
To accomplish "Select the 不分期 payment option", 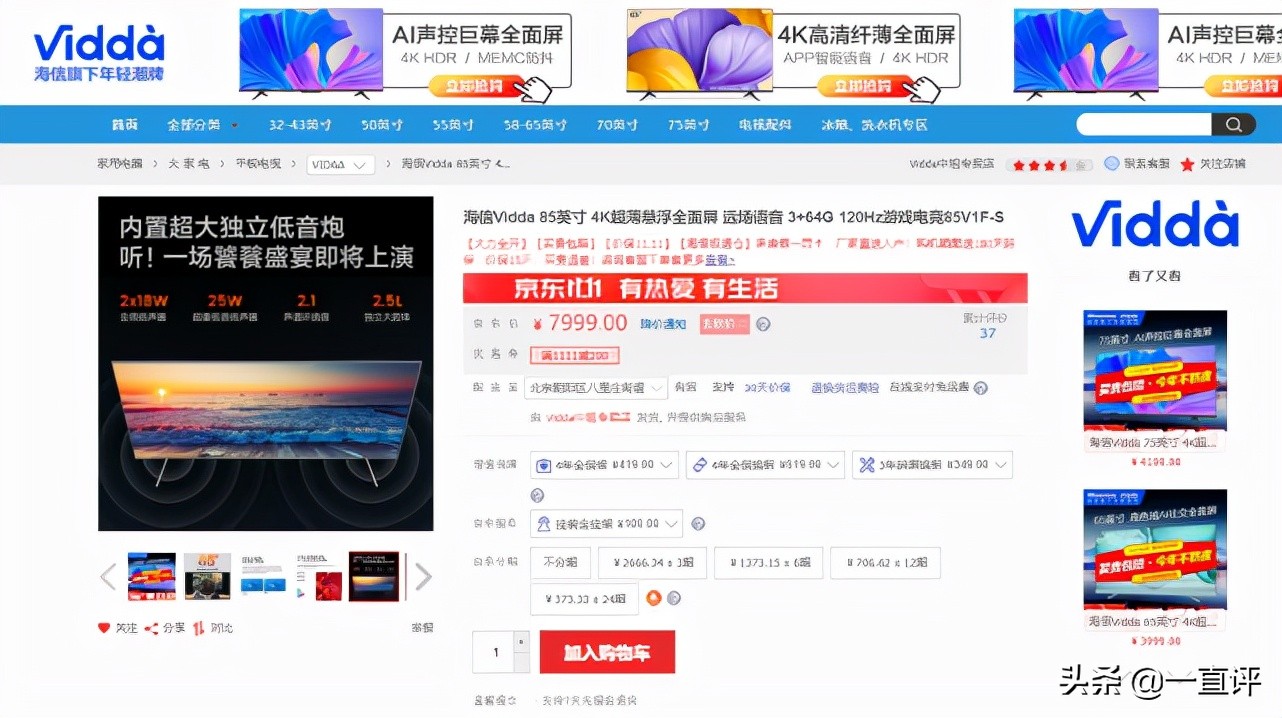I will point(560,562).
